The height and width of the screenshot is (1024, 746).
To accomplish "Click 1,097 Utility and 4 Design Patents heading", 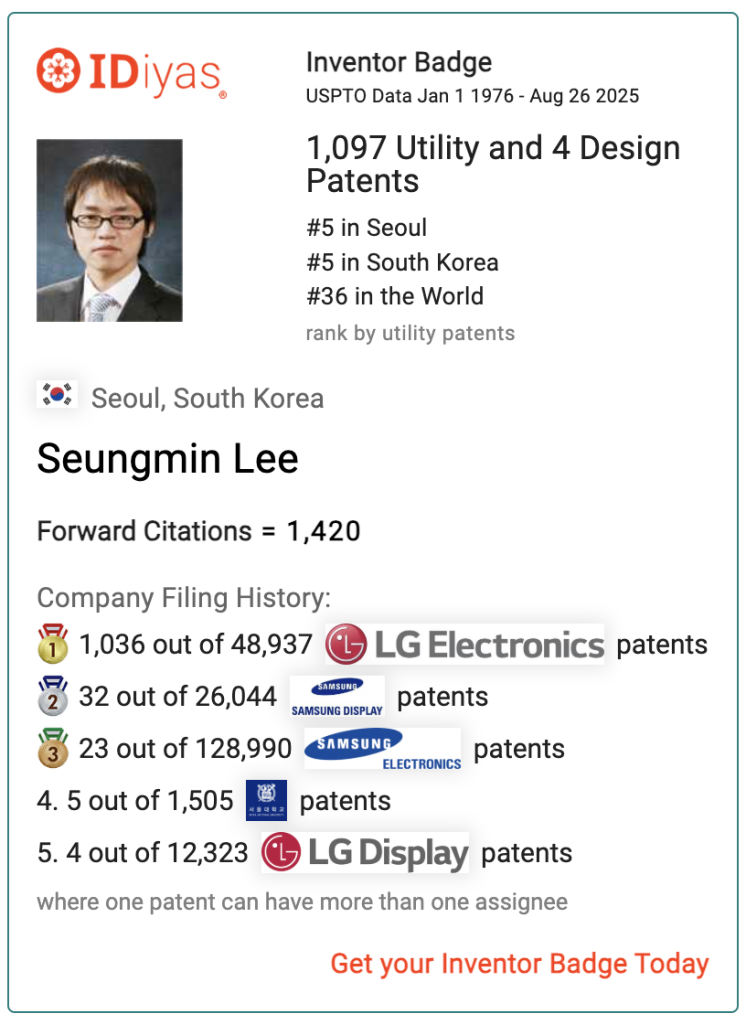I will 493,165.
